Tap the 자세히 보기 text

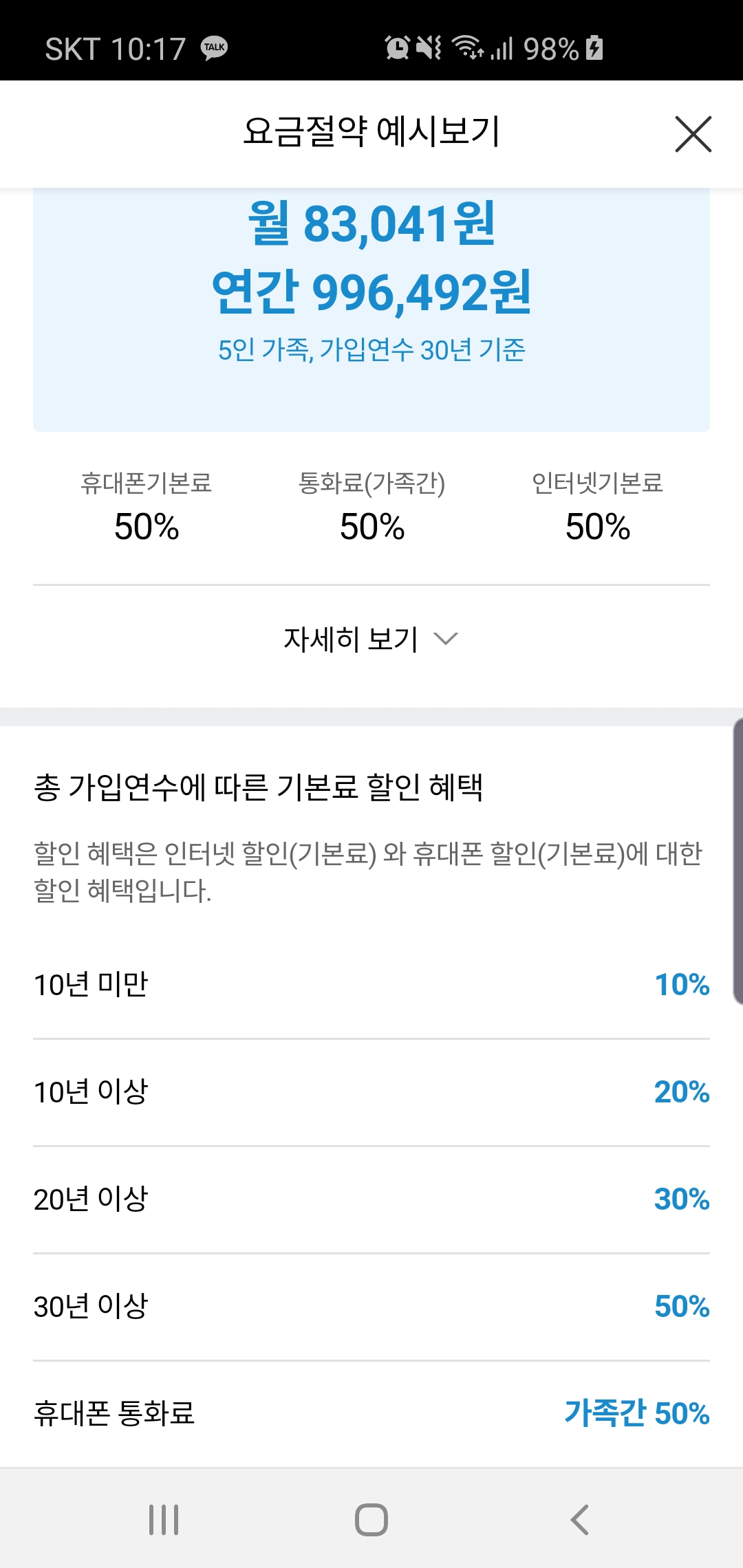coord(351,639)
